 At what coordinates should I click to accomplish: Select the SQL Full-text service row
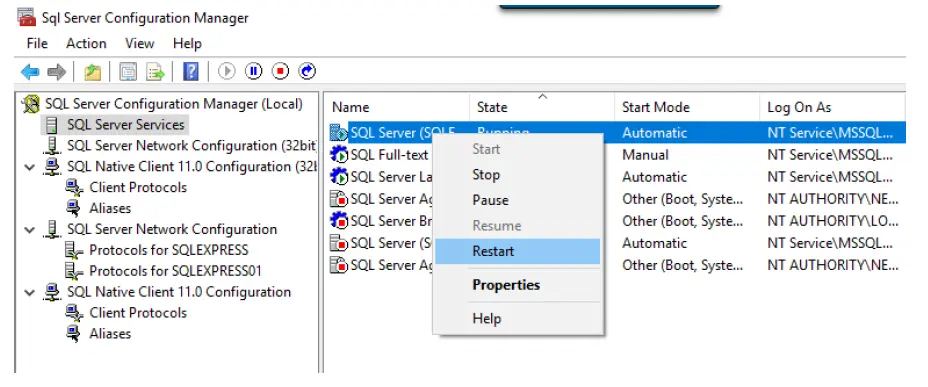point(389,155)
